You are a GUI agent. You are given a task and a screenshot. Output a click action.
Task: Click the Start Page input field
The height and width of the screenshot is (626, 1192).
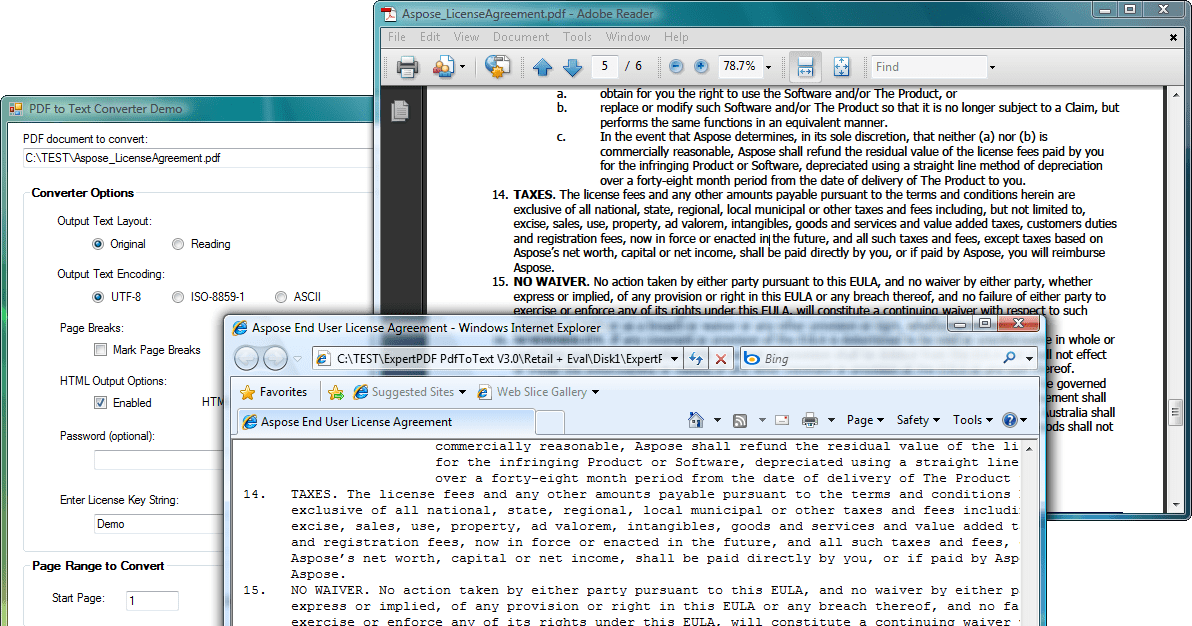[152, 600]
